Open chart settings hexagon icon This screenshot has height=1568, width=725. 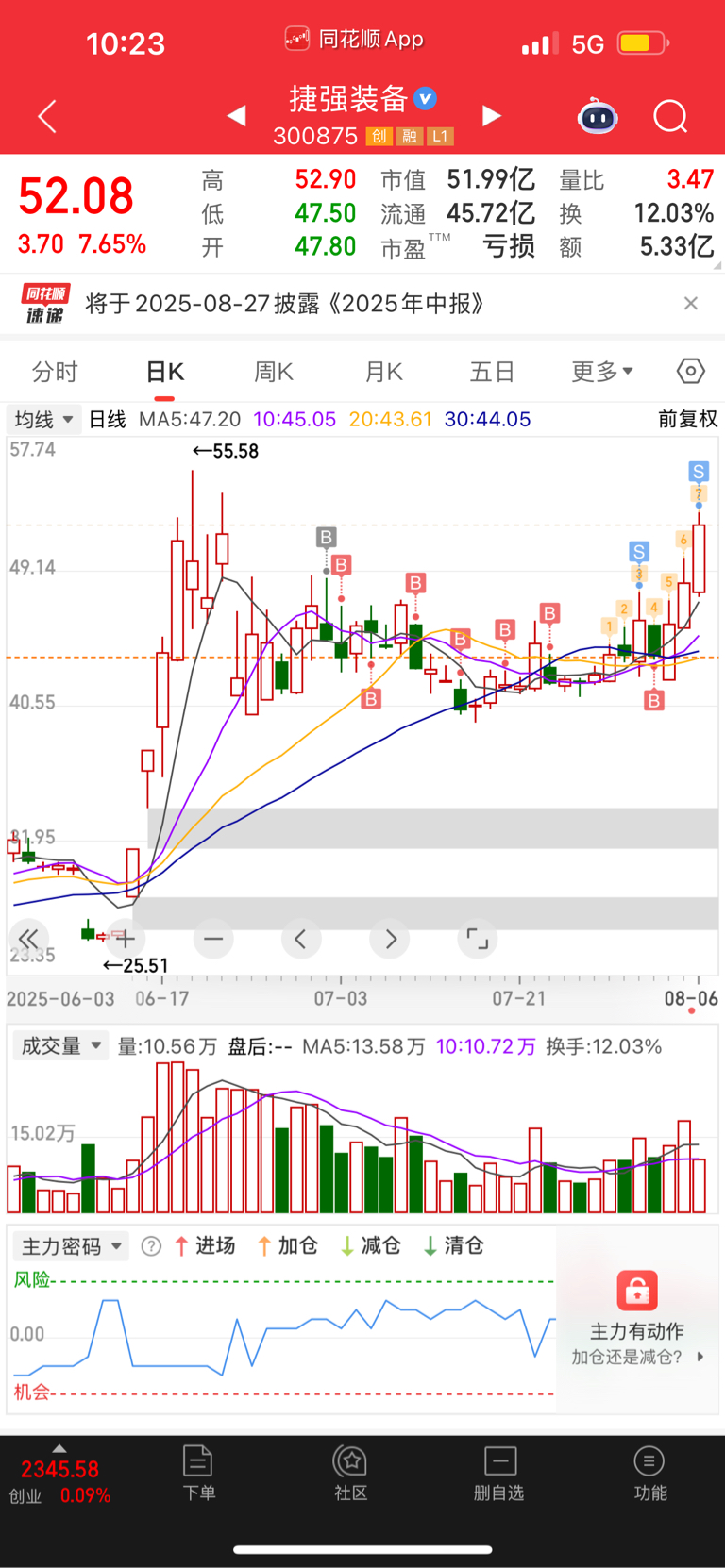click(x=691, y=371)
